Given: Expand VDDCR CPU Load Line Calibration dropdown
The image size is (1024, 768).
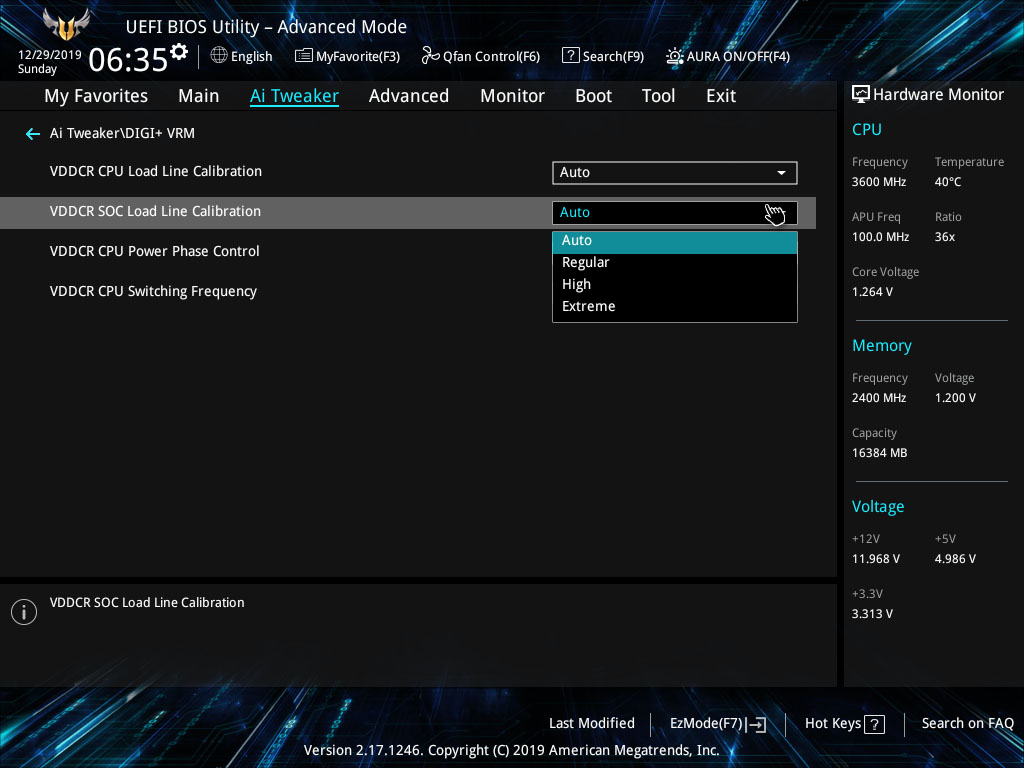Looking at the screenshot, I should pos(675,172).
